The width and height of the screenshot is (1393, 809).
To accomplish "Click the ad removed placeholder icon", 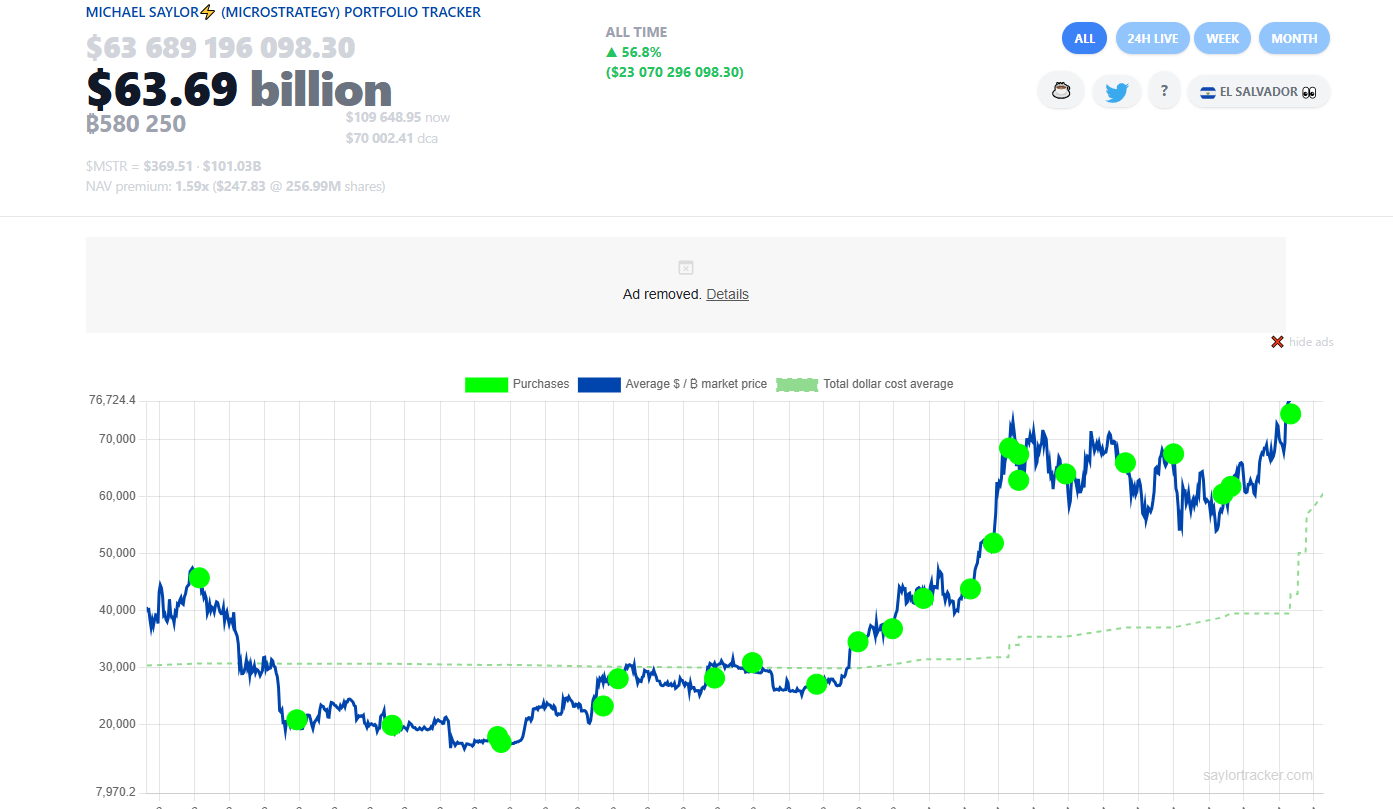I will 686,268.
